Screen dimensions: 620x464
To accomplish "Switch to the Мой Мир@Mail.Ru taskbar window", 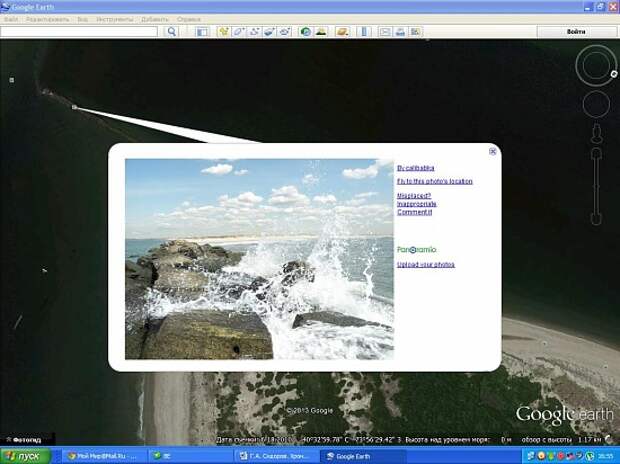I will point(104,456).
